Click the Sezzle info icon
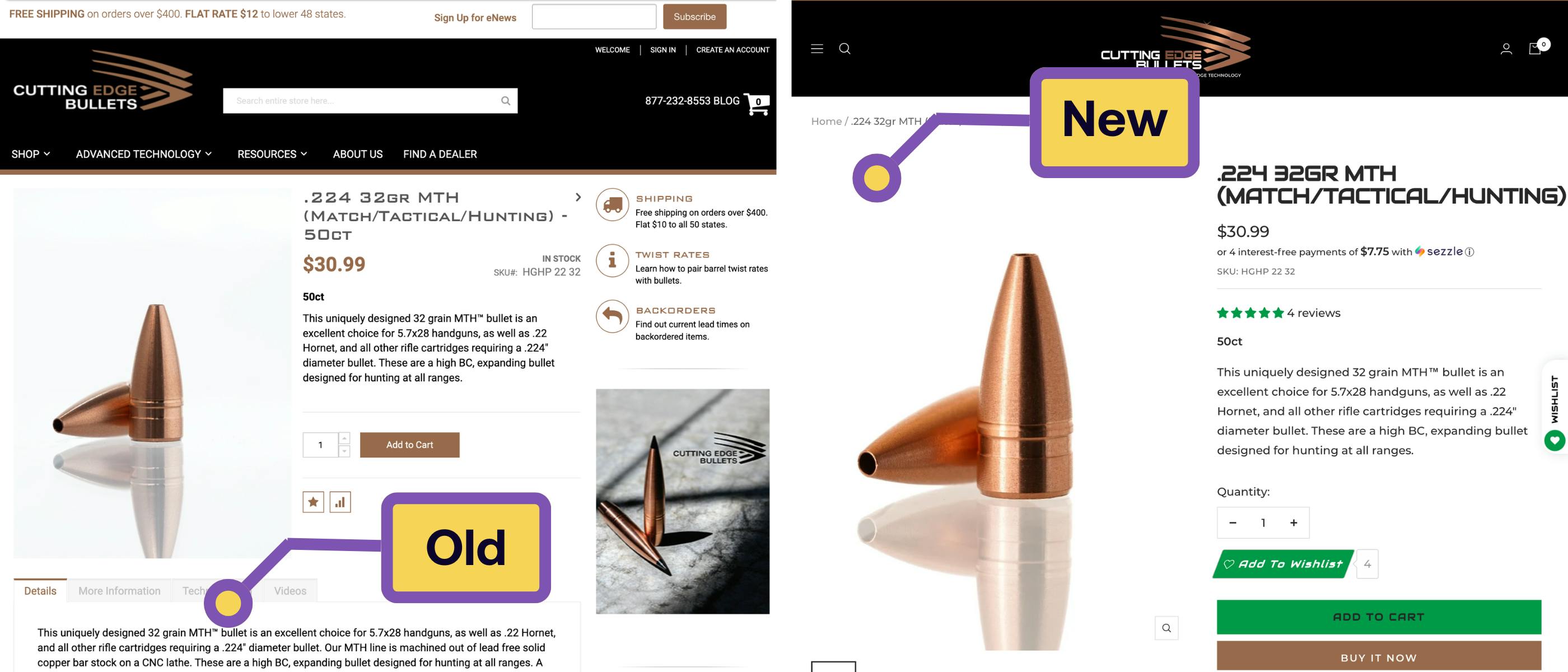The height and width of the screenshot is (672, 1568). (1469, 252)
